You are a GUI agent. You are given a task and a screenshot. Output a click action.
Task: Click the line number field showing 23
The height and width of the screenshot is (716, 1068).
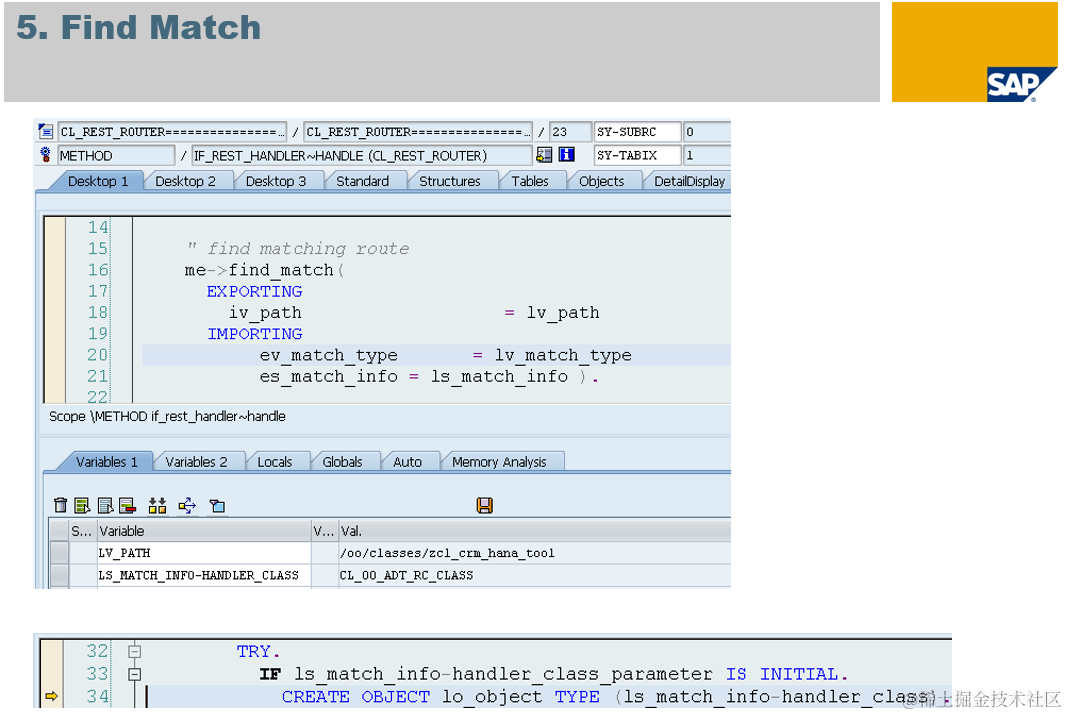[x=570, y=131]
